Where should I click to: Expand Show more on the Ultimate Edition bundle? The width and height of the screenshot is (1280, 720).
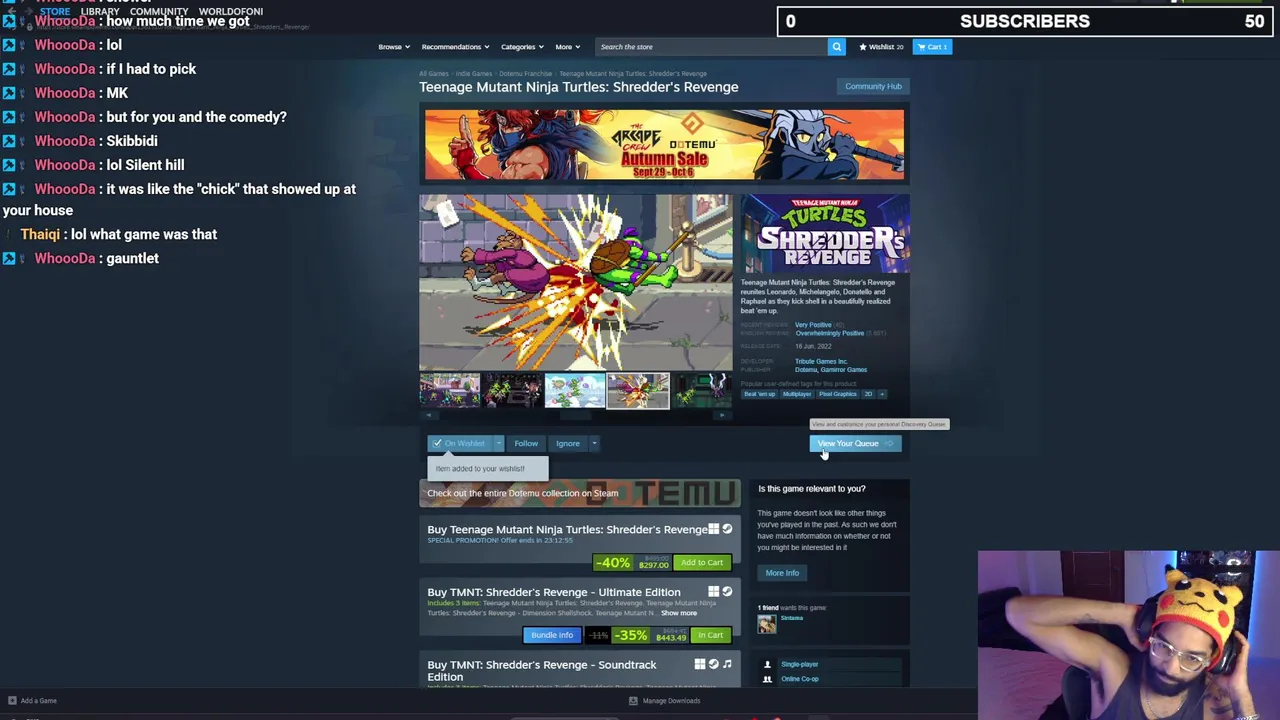pos(678,613)
